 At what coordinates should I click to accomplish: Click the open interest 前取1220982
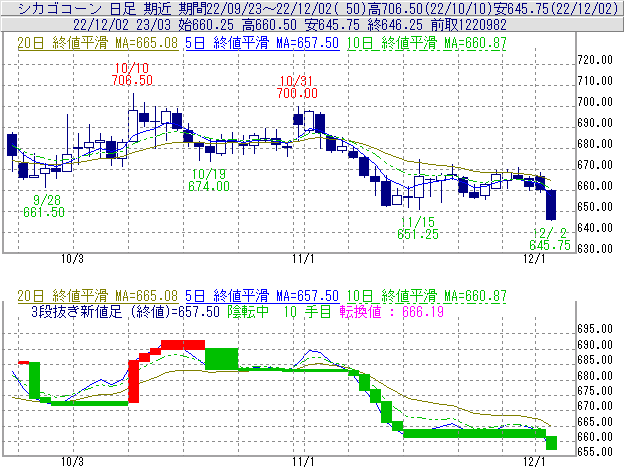[469, 25]
